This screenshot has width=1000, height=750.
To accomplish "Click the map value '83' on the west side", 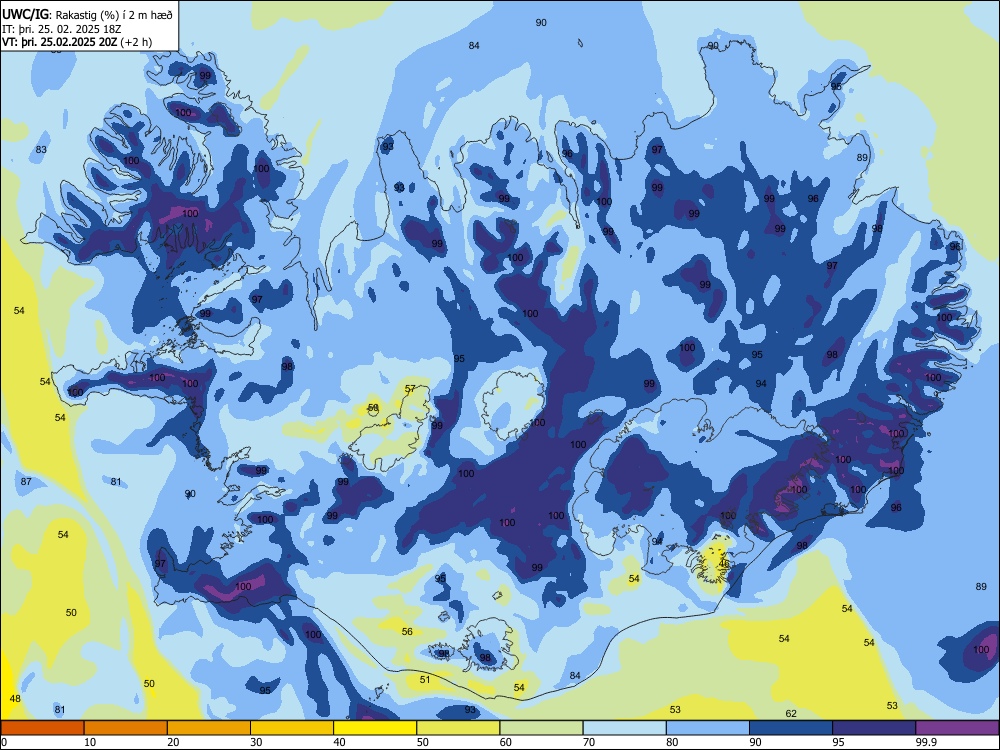I will click(41, 149).
